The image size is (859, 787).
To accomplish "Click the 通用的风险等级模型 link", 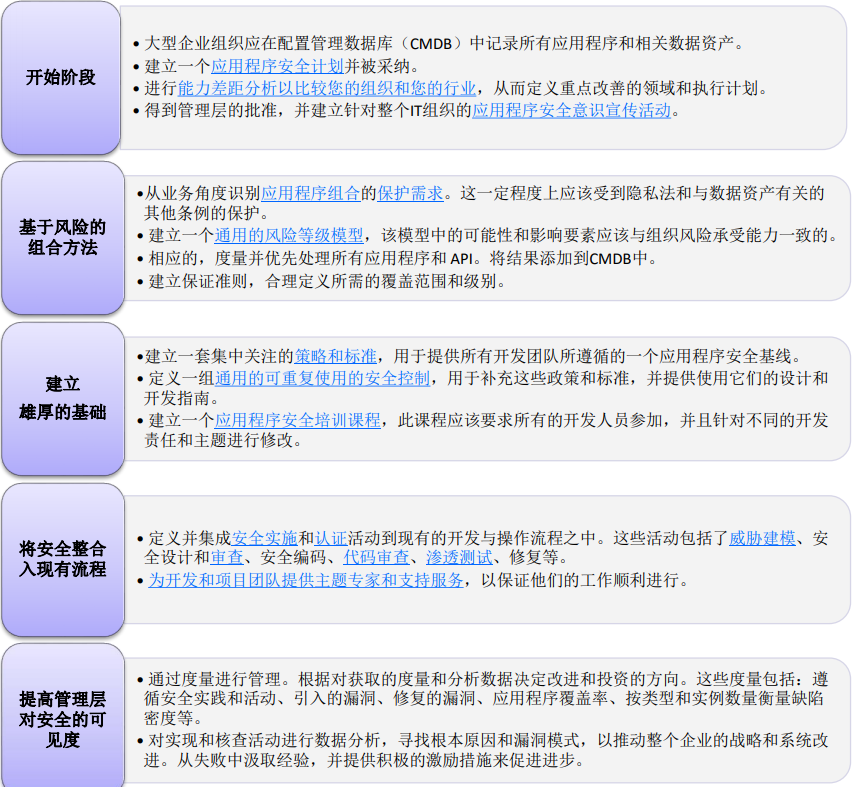I will tap(289, 235).
